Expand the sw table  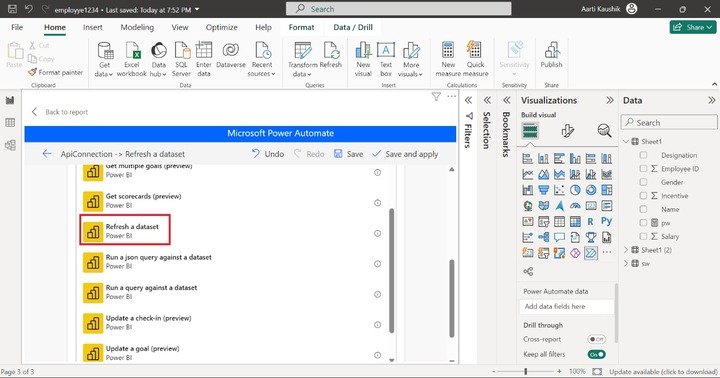(x=626, y=264)
